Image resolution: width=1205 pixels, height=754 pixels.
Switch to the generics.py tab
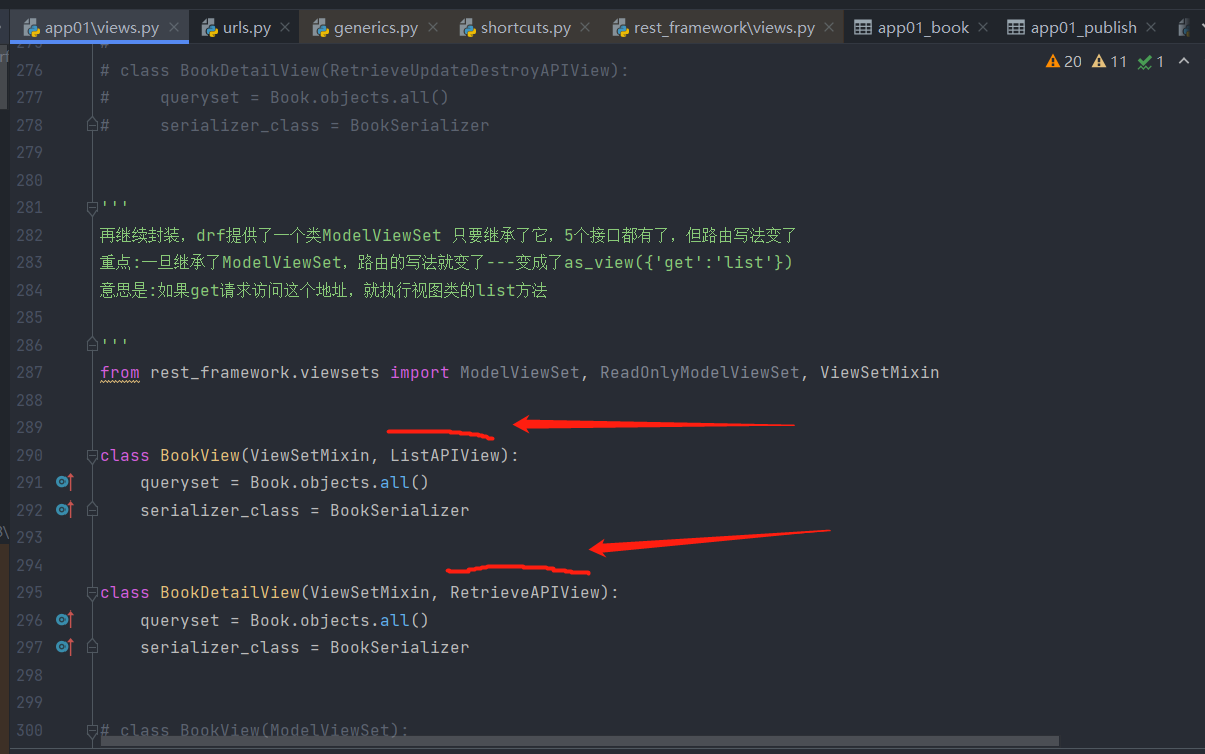[x=376, y=28]
